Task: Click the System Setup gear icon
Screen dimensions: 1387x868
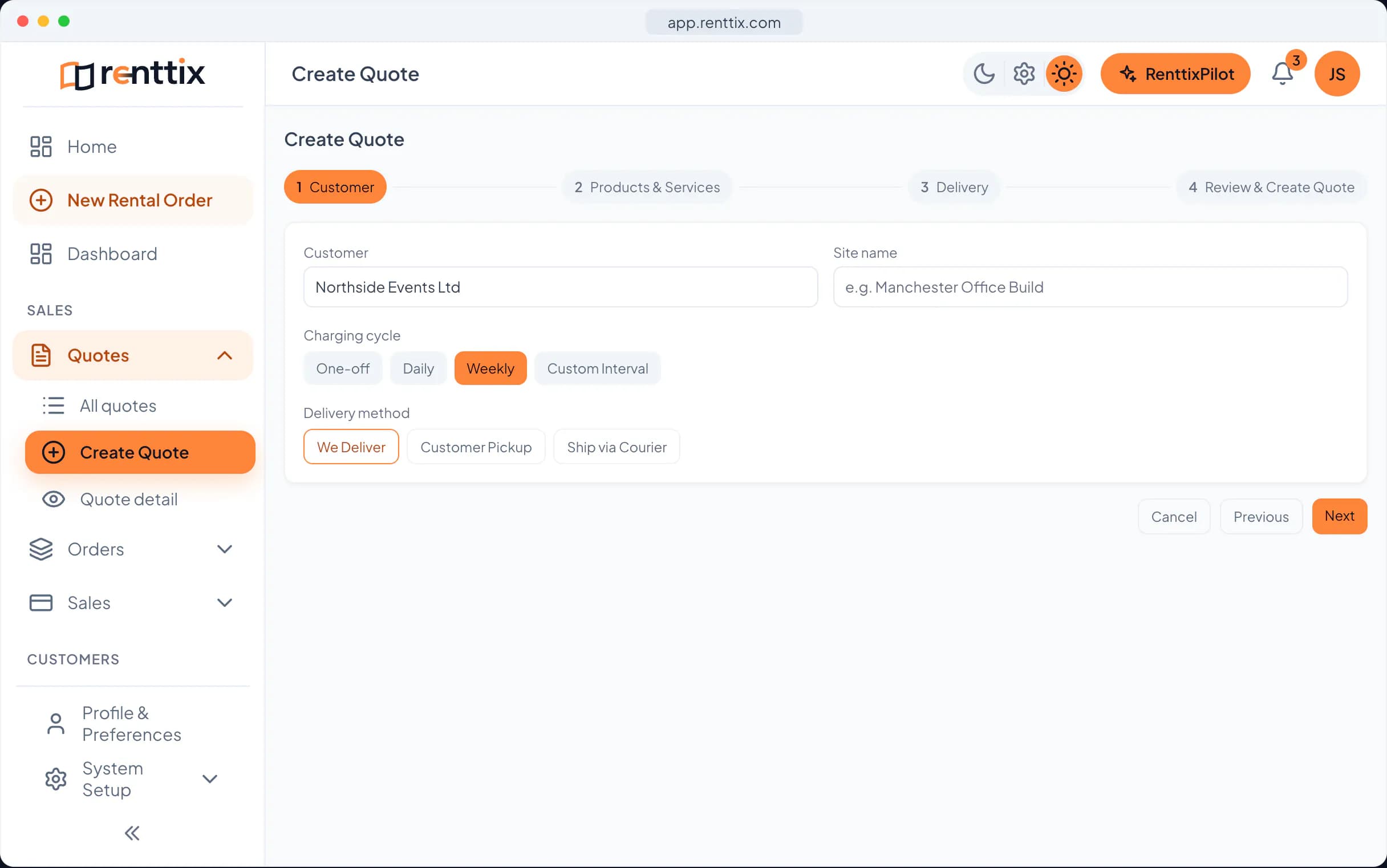Action: 56,779
